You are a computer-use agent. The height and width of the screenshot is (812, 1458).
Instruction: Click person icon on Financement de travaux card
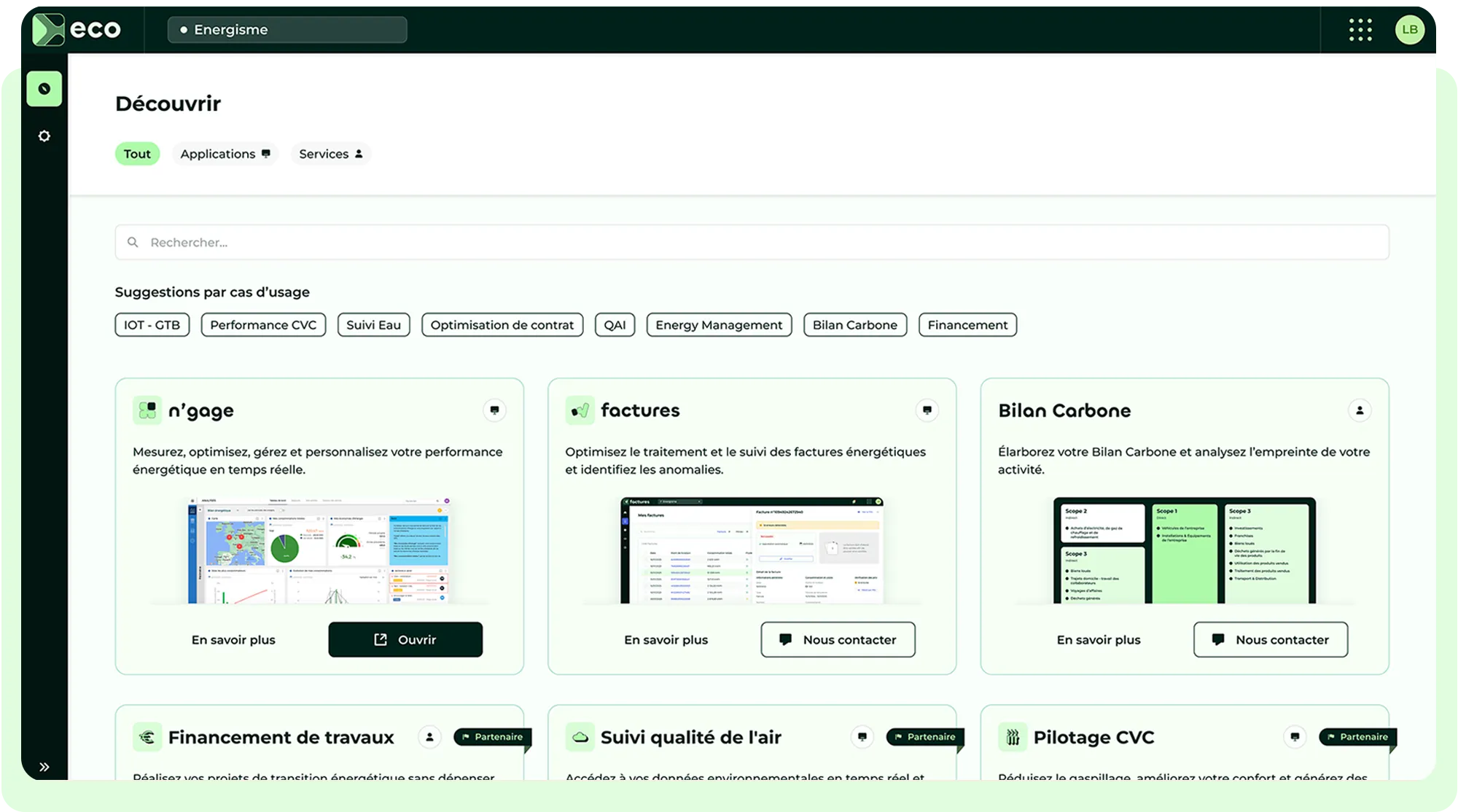pyautogui.click(x=429, y=737)
